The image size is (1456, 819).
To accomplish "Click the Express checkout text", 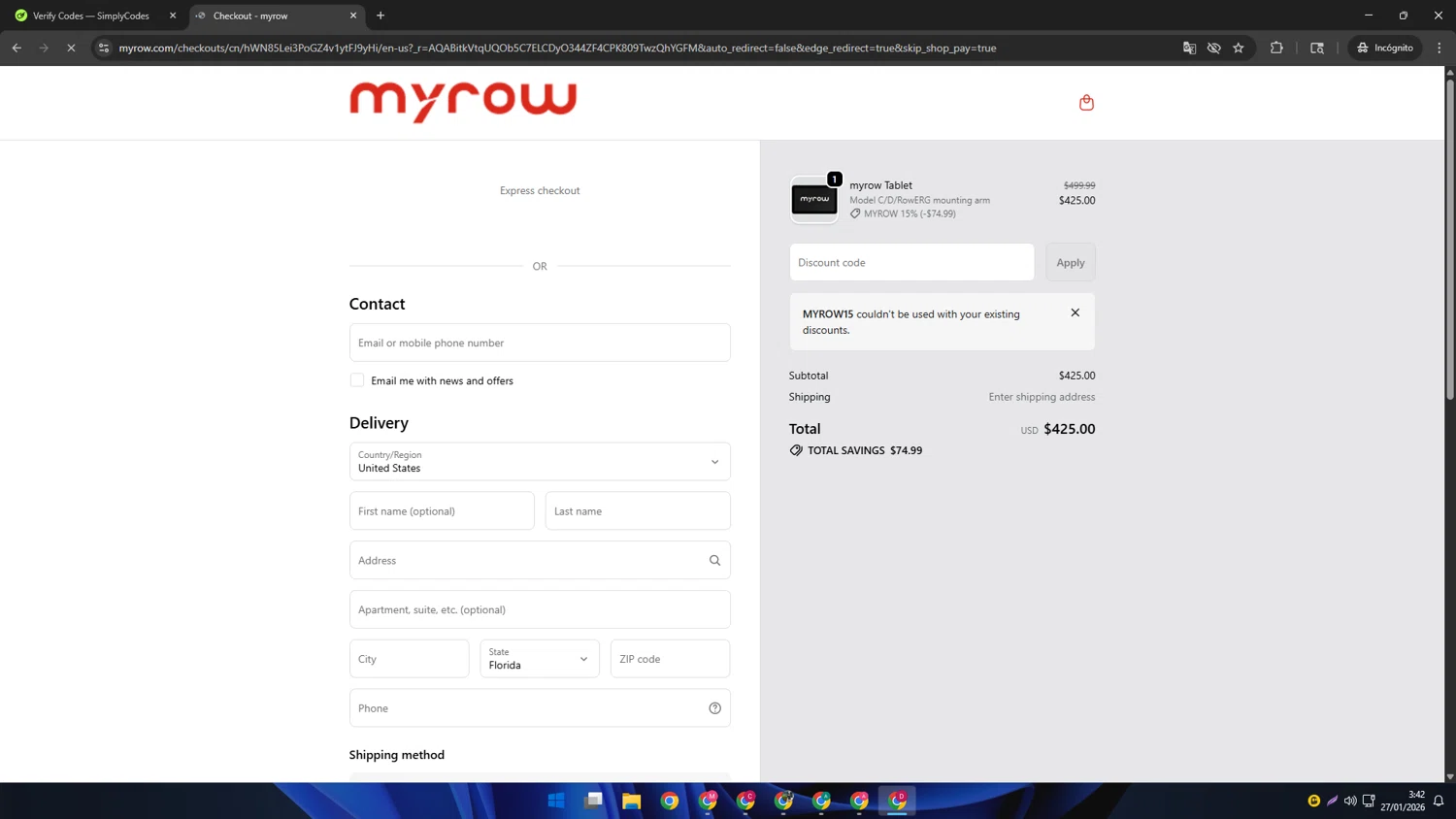I will tap(540, 190).
